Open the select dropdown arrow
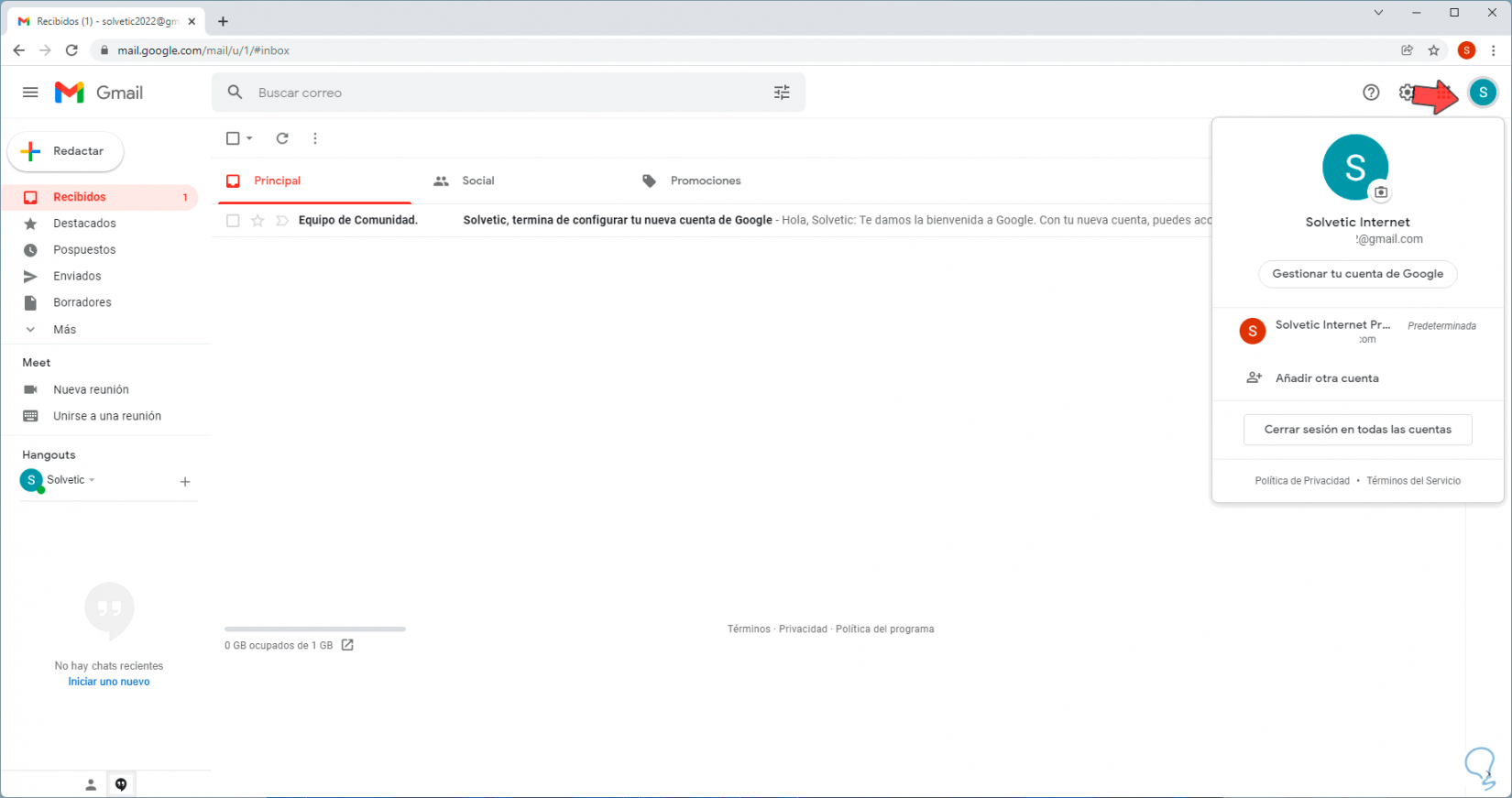This screenshot has height=798, width=1512. point(249,138)
